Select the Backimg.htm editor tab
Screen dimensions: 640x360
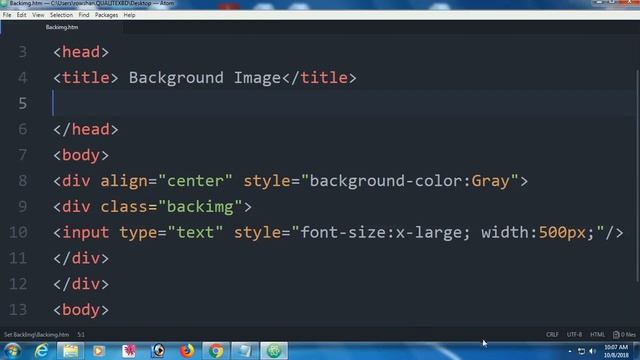[62, 27]
